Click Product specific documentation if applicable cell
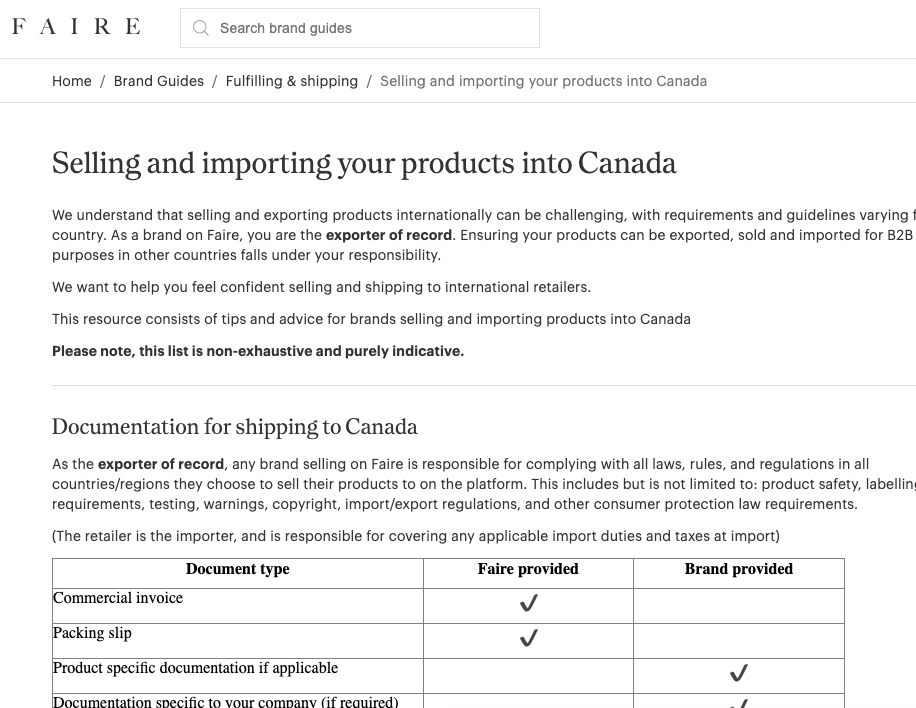Image resolution: width=916 pixels, height=708 pixels. click(196, 668)
